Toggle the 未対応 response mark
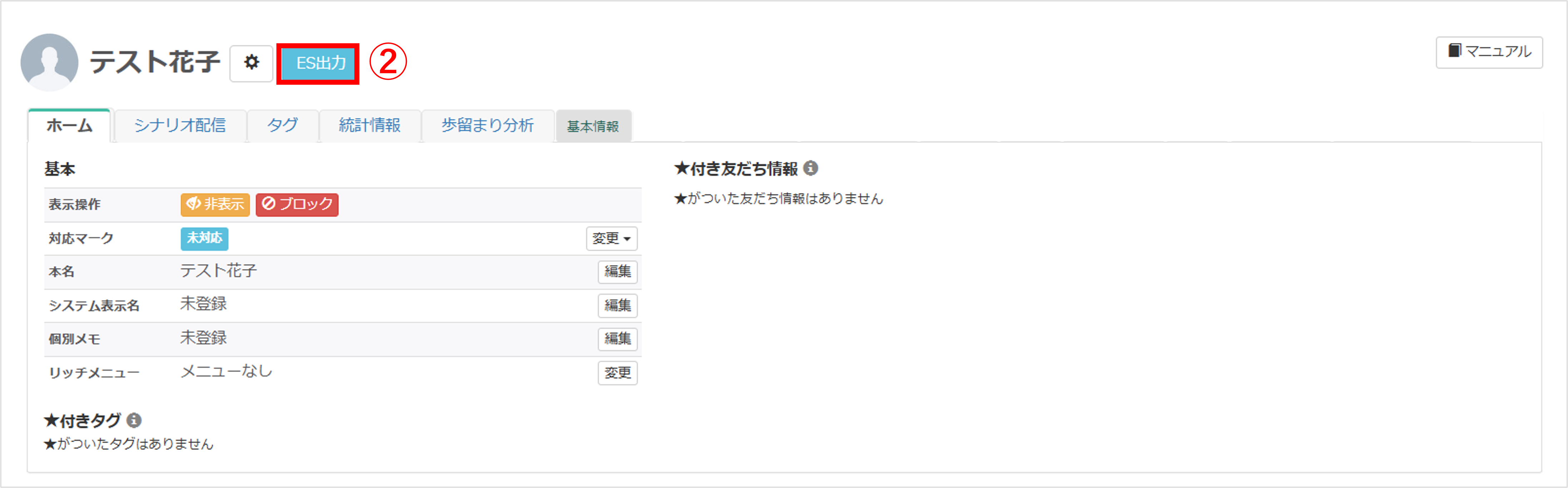Image resolution: width=1568 pixels, height=488 pixels. pyautogui.click(x=204, y=238)
